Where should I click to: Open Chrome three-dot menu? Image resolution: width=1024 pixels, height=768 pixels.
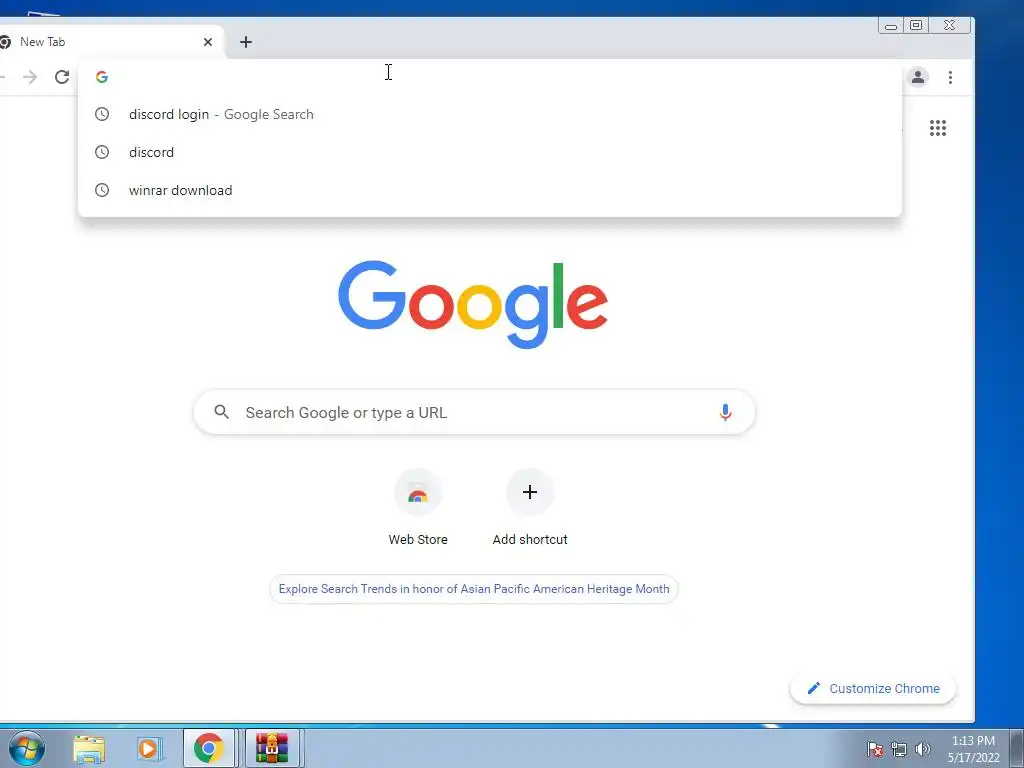(x=950, y=77)
